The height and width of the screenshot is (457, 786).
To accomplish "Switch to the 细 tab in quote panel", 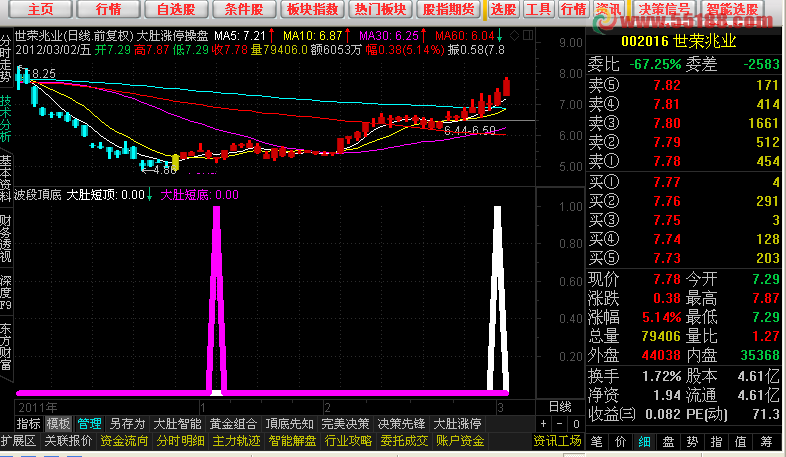I will tap(645, 441).
